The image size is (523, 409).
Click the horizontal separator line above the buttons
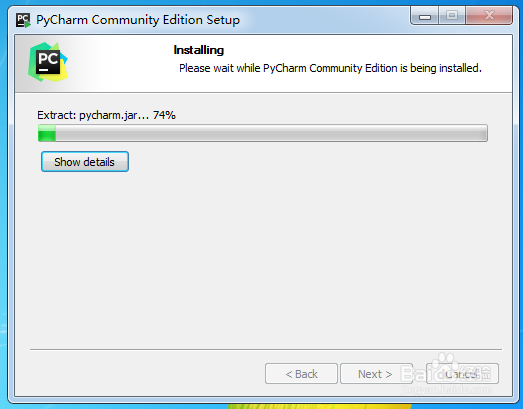point(266,350)
